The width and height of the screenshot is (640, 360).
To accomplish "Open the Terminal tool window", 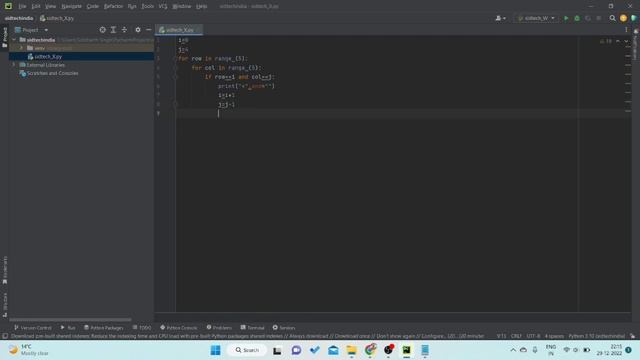I will point(253,328).
